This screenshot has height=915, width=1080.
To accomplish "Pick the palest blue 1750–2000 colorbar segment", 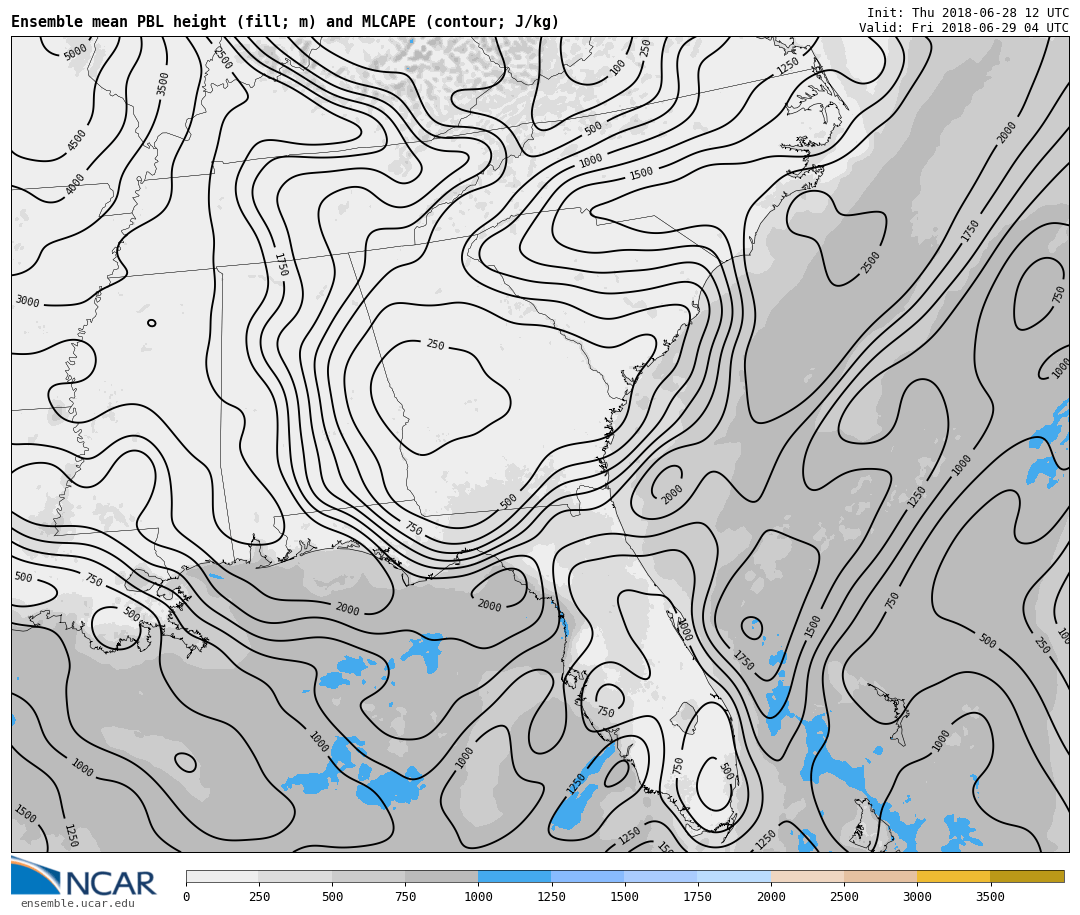I will 734,876.
